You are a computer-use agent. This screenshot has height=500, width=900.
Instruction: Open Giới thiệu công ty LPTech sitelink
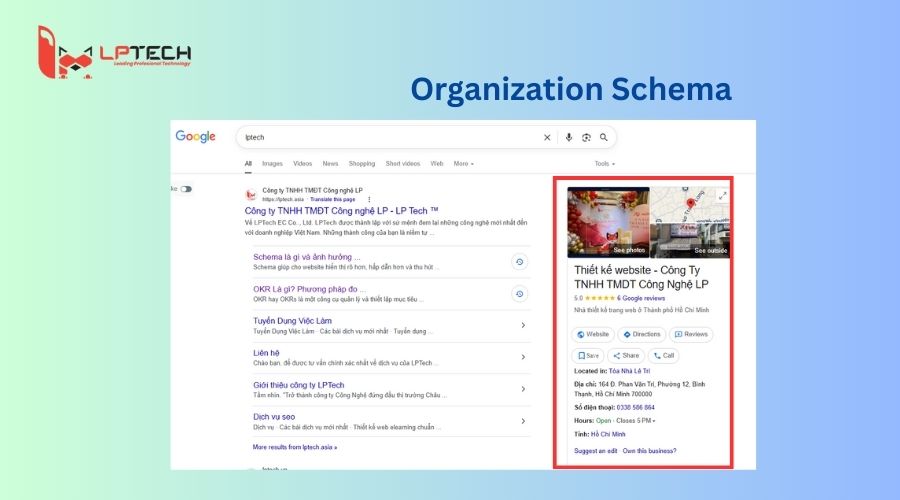(x=298, y=385)
